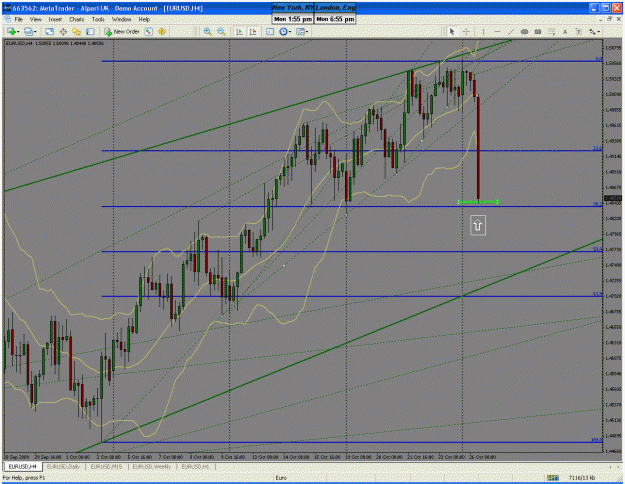The height and width of the screenshot is (484, 625).
Task: Toggle the Data Window crosshair-target icon
Action: point(63,31)
